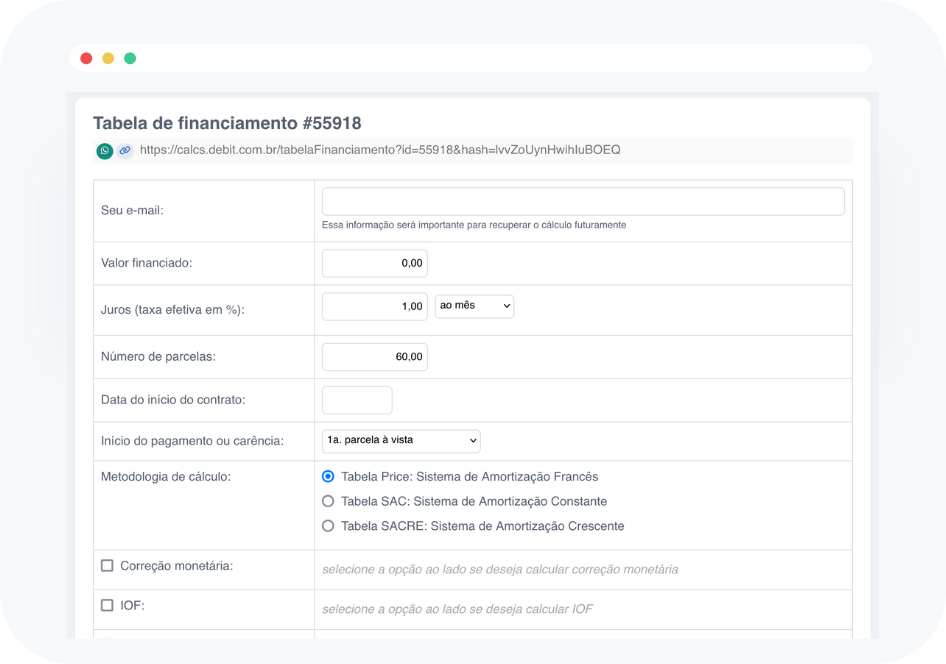The image size is (946, 664).
Task: Open the calcs.debit.com.br calculation URL
Action: 380,150
